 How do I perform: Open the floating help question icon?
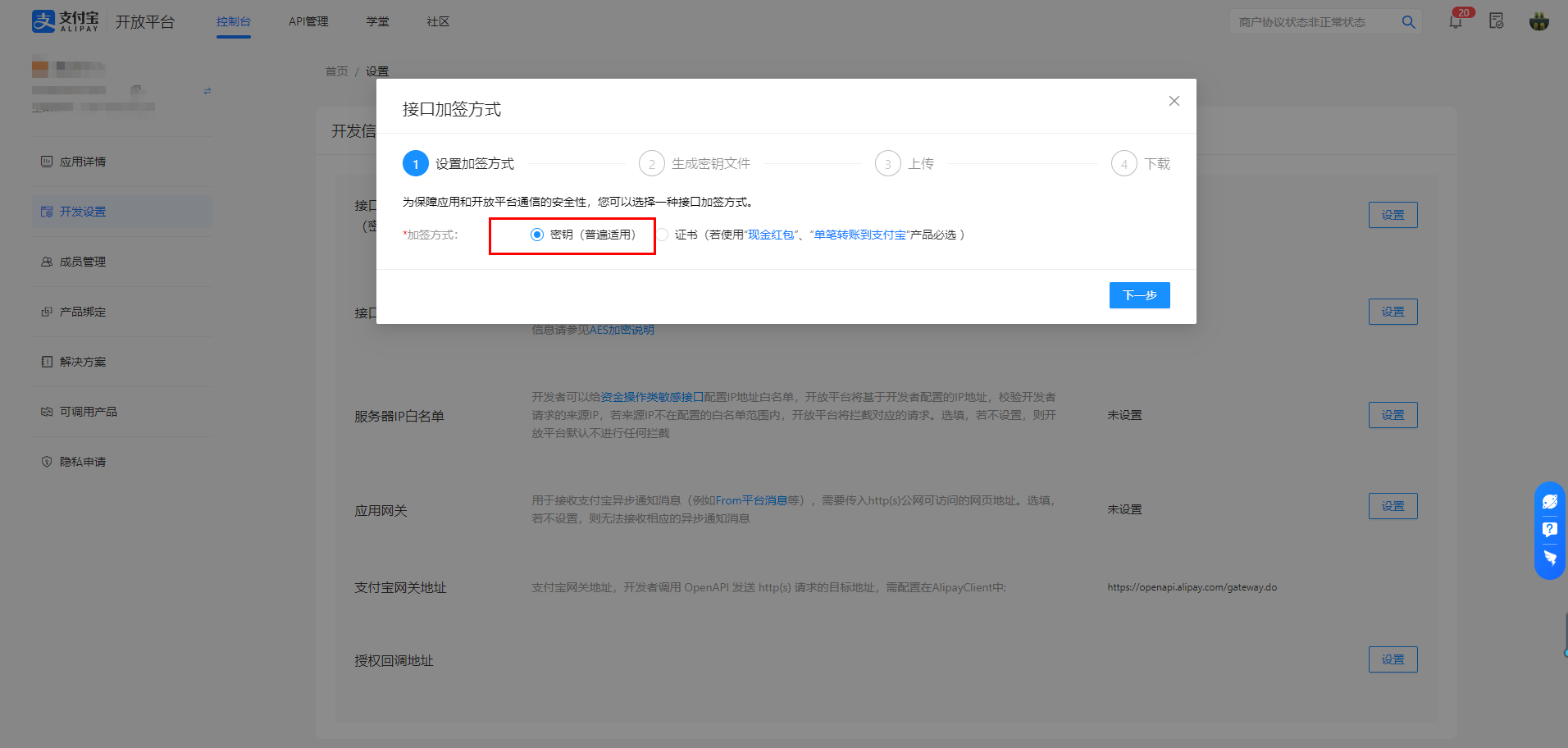tap(1550, 530)
